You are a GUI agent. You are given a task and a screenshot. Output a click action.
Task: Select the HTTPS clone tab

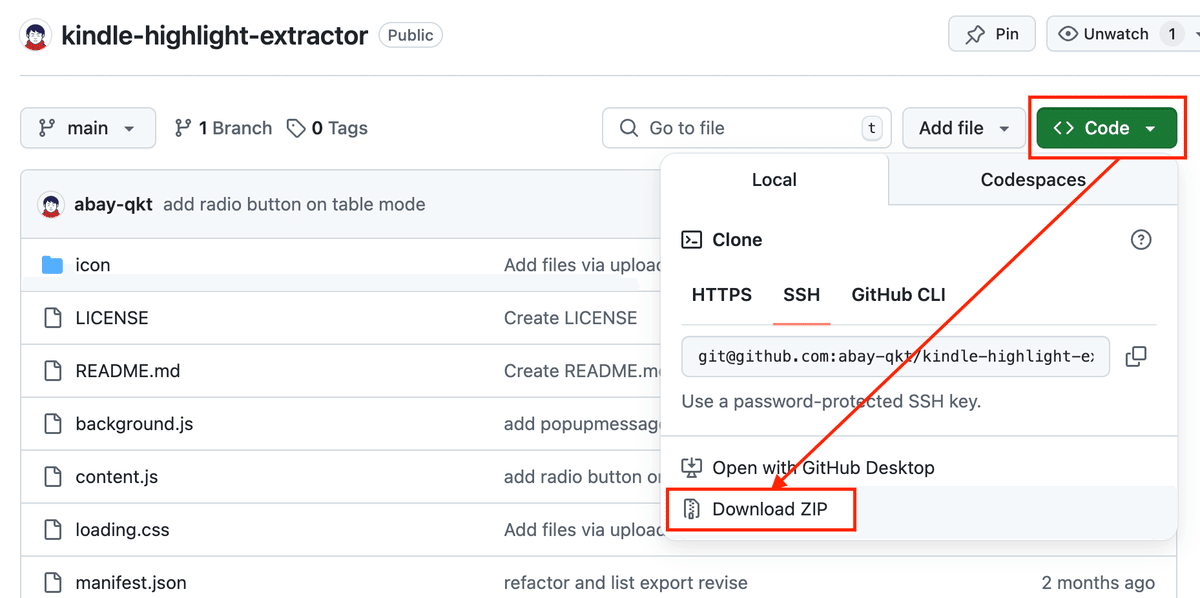coord(722,295)
